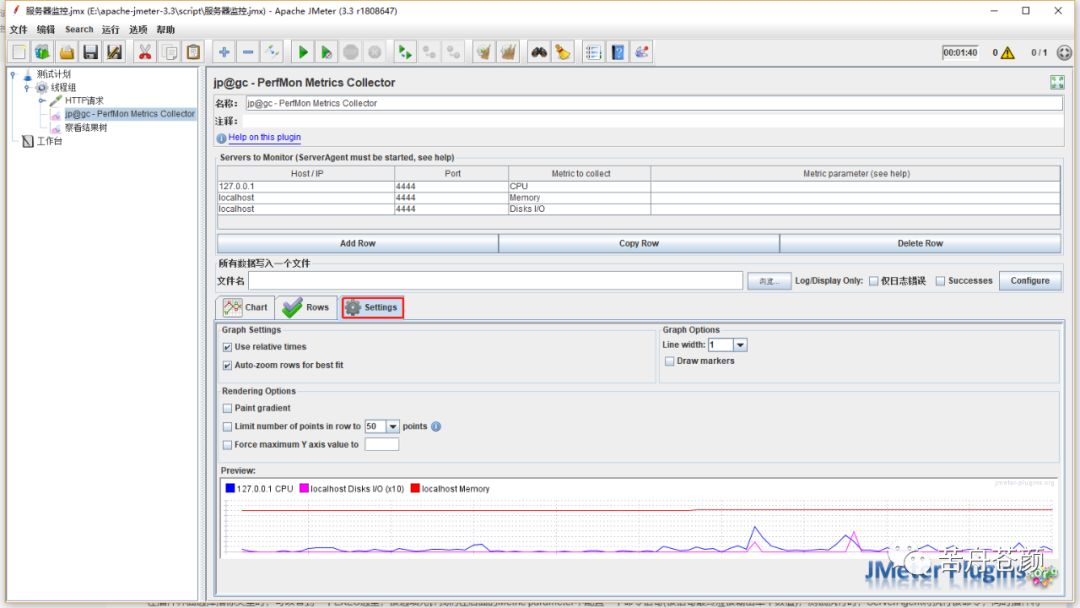1080x608 pixels.
Task: Open the Line width dropdown
Action: coord(740,345)
